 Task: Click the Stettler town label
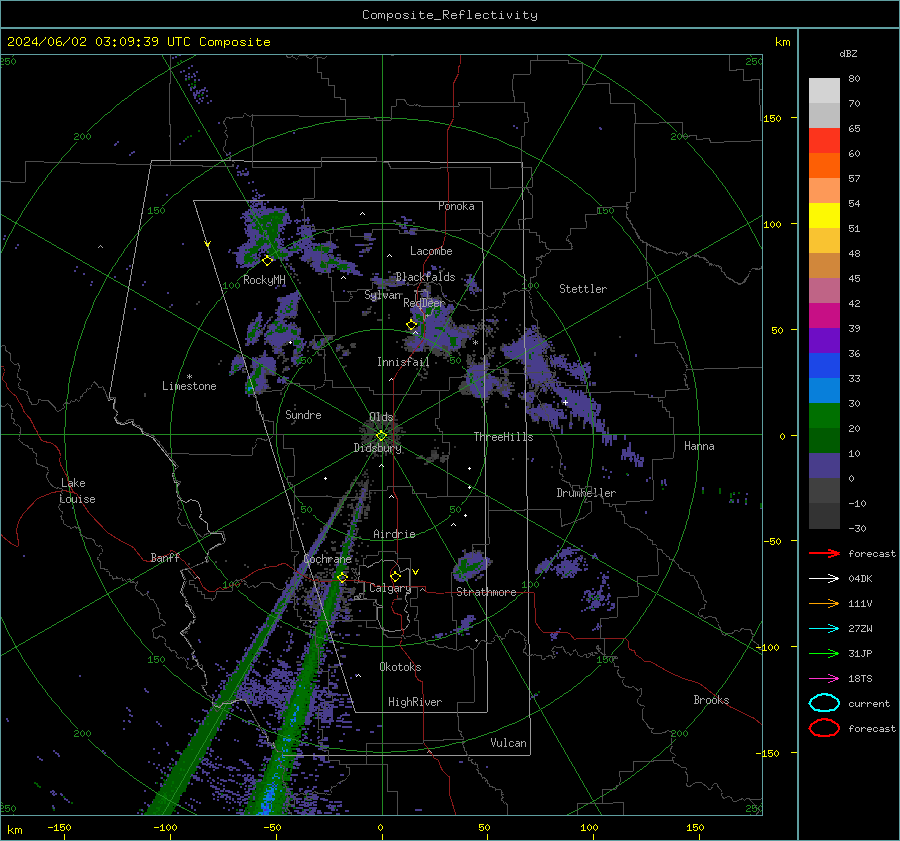point(583,289)
